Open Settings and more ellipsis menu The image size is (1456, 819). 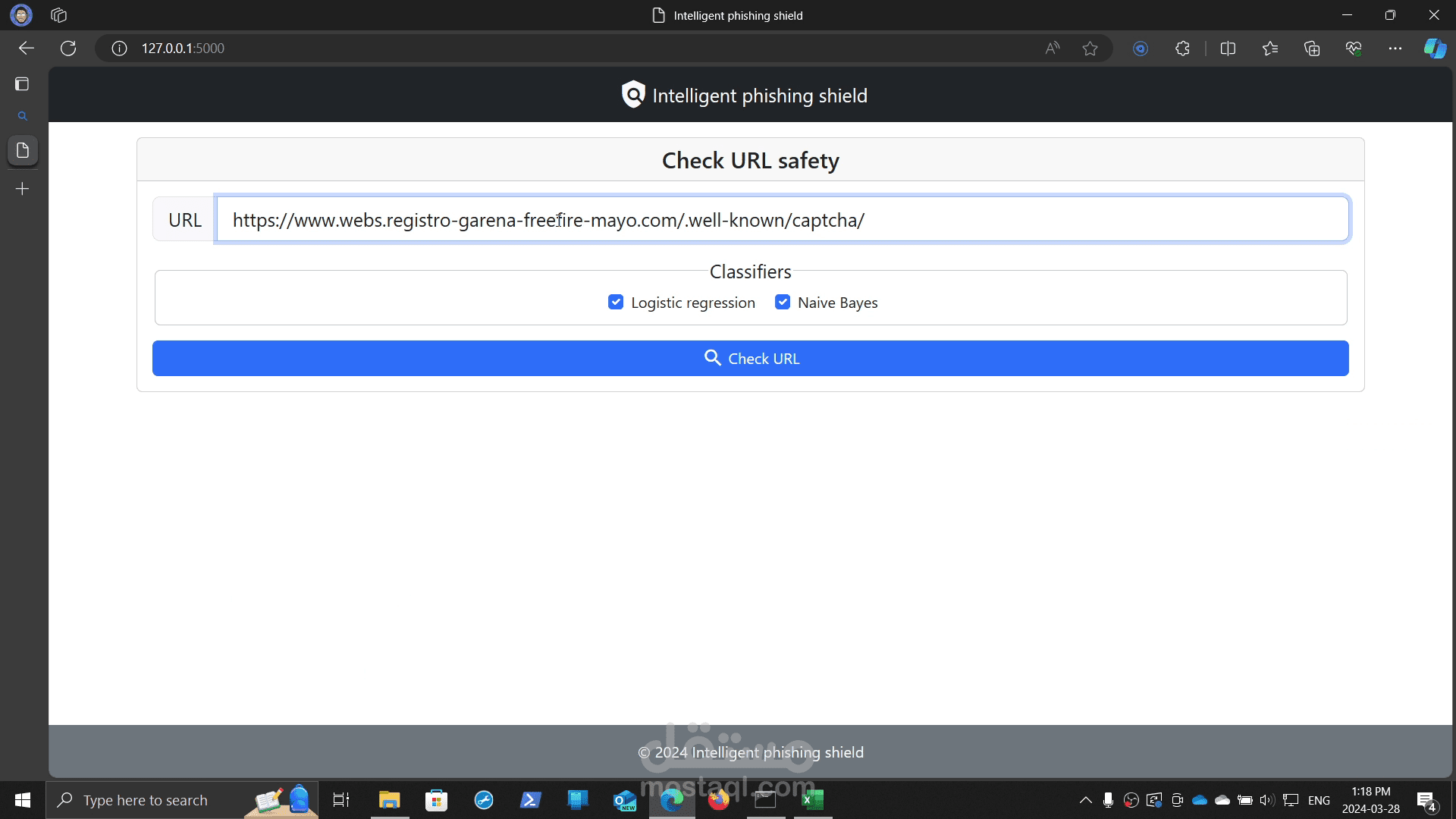pos(1395,49)
